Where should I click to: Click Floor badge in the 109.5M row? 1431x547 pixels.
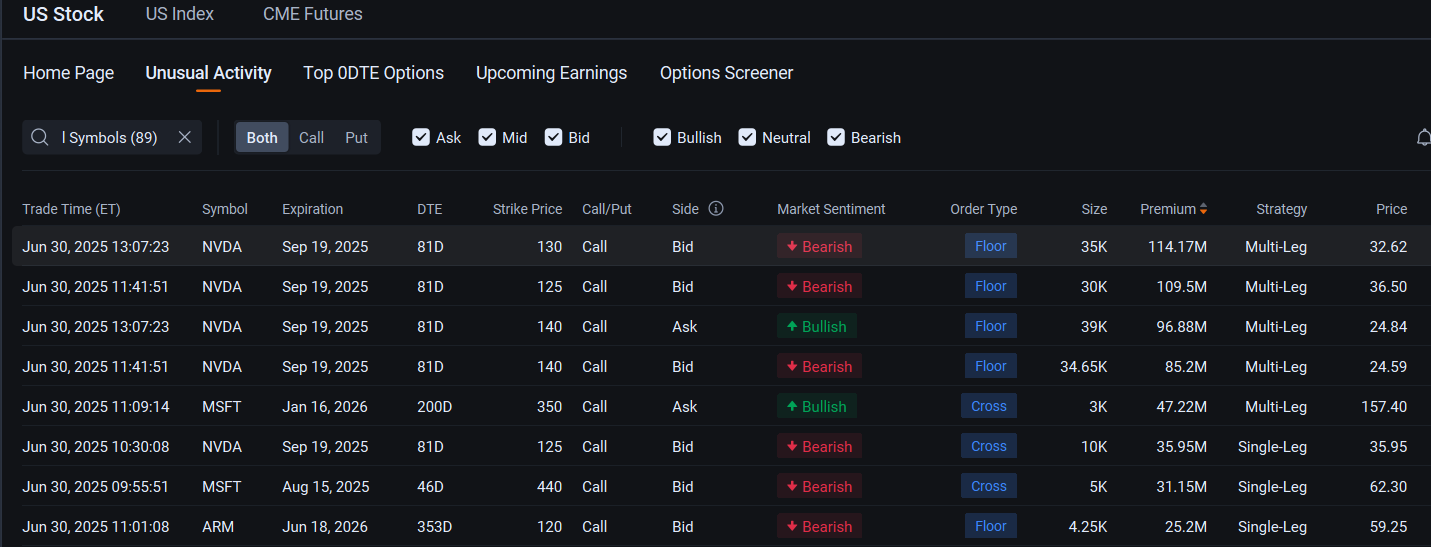click(x=990, y=286)
